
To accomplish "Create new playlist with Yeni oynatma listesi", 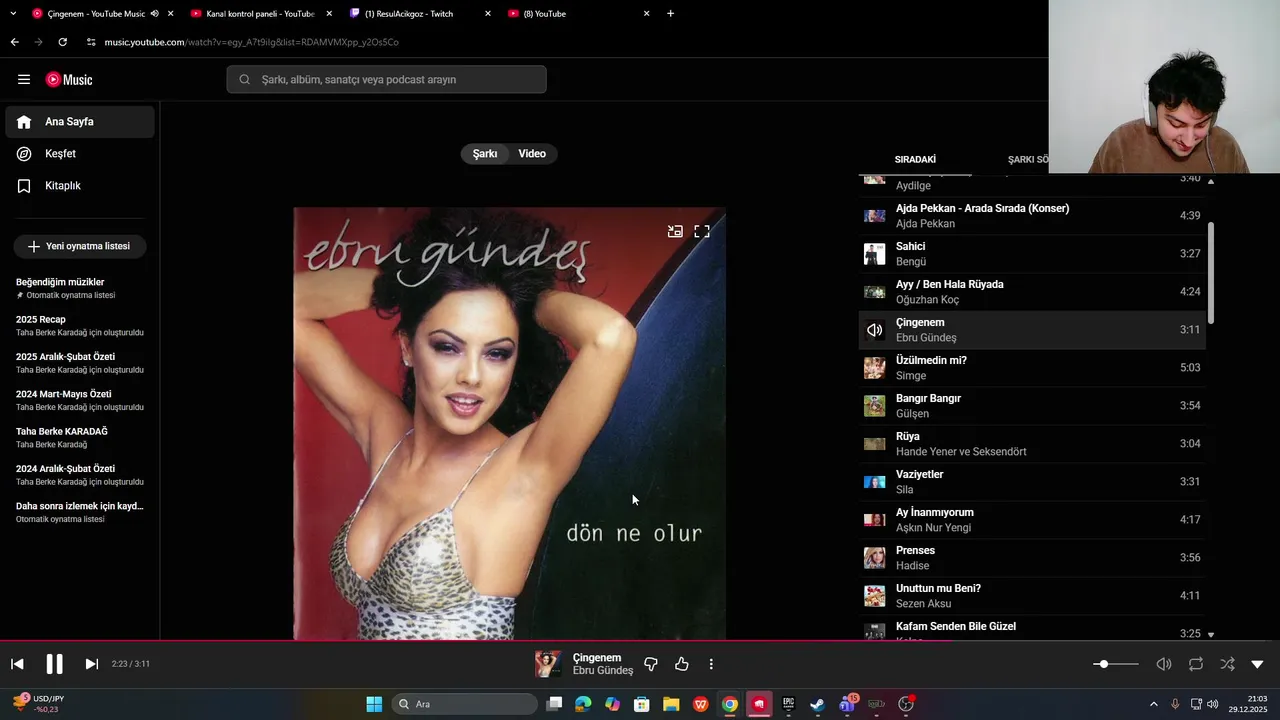I will 80,246.
